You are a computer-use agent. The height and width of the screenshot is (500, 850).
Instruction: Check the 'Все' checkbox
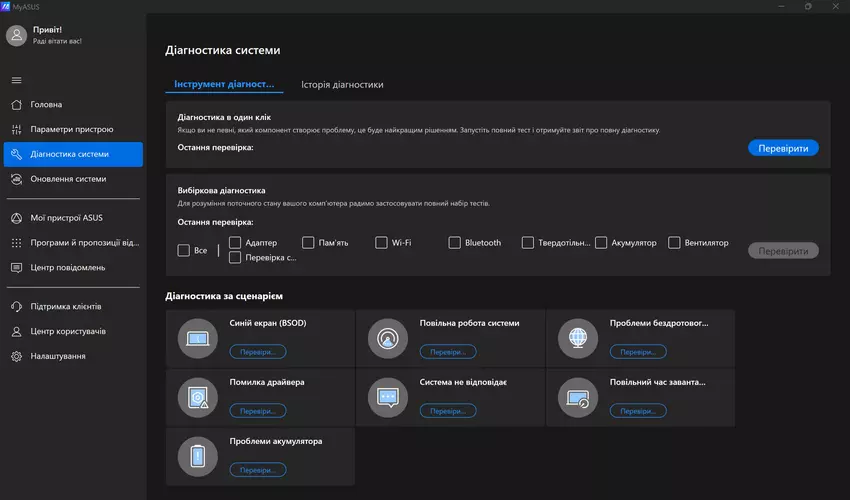183,250
